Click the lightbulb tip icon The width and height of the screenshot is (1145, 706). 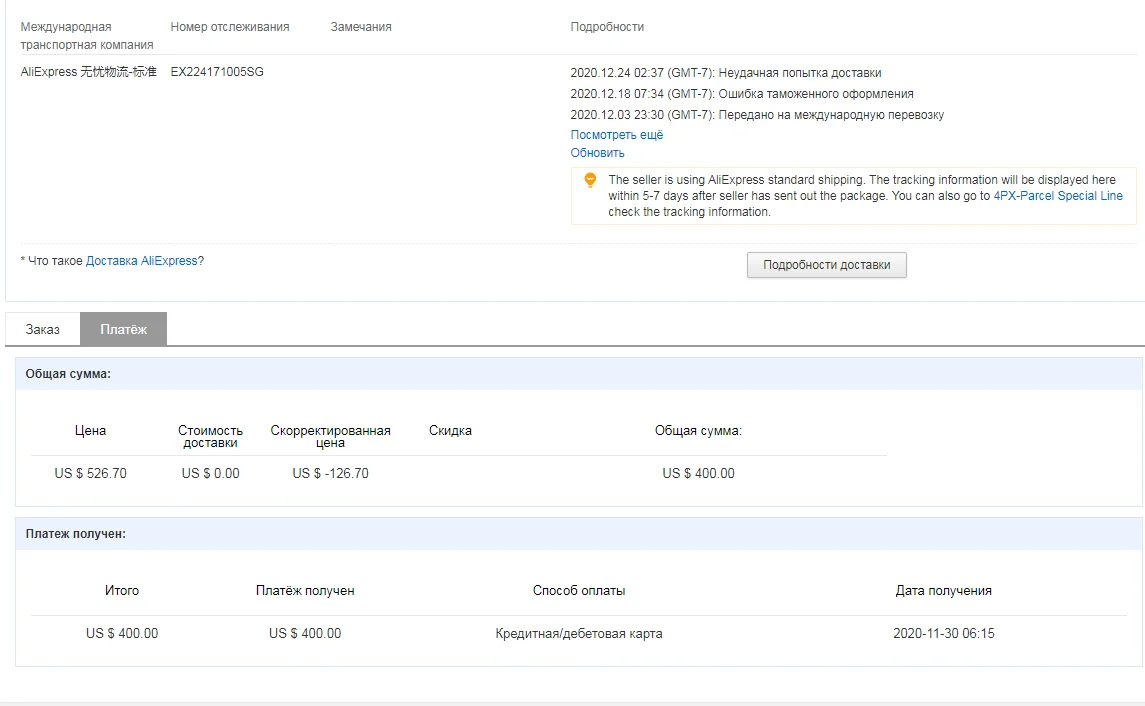[x=590, y=180]
